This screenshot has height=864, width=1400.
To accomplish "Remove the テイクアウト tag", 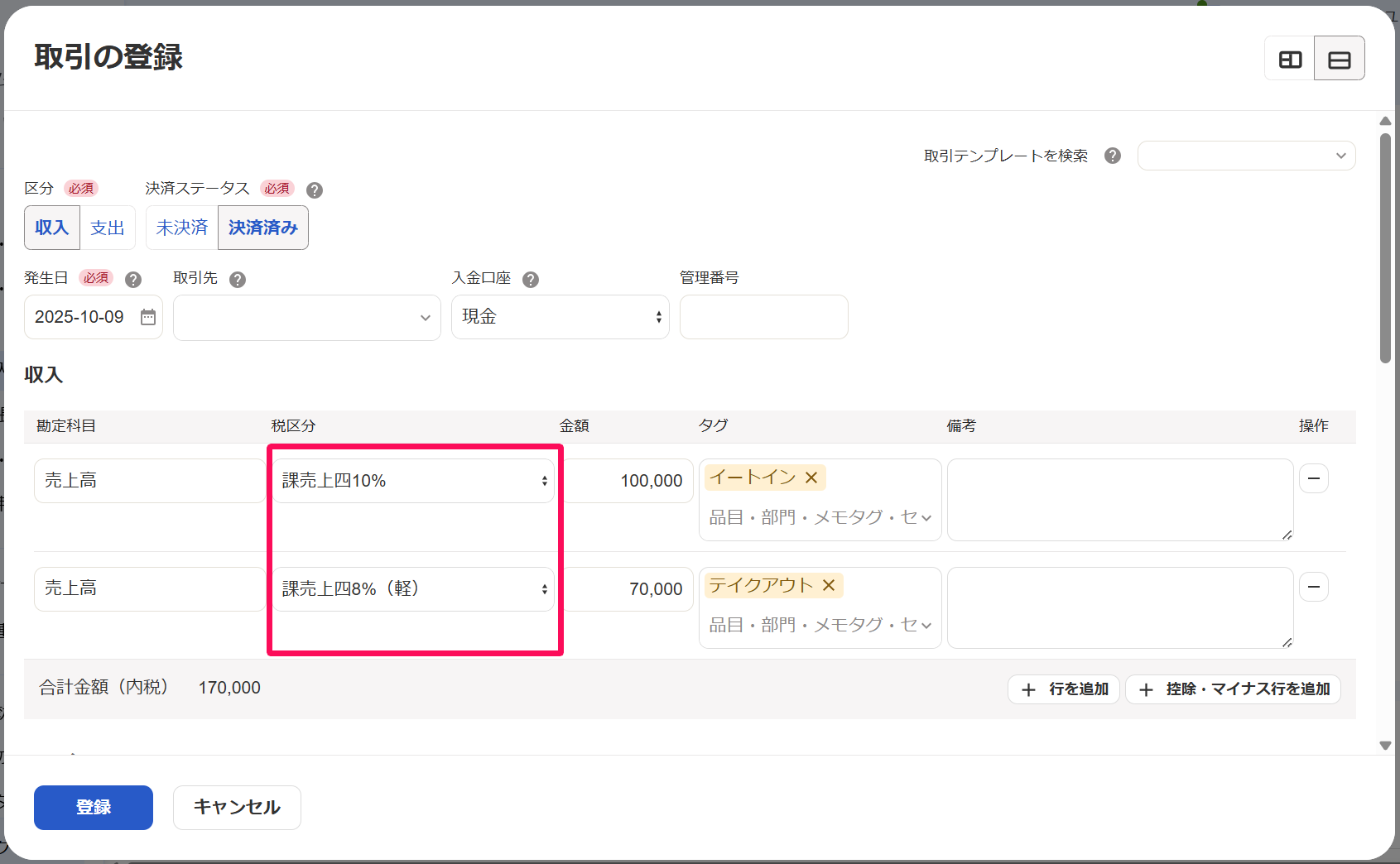I will pos(829,585).
